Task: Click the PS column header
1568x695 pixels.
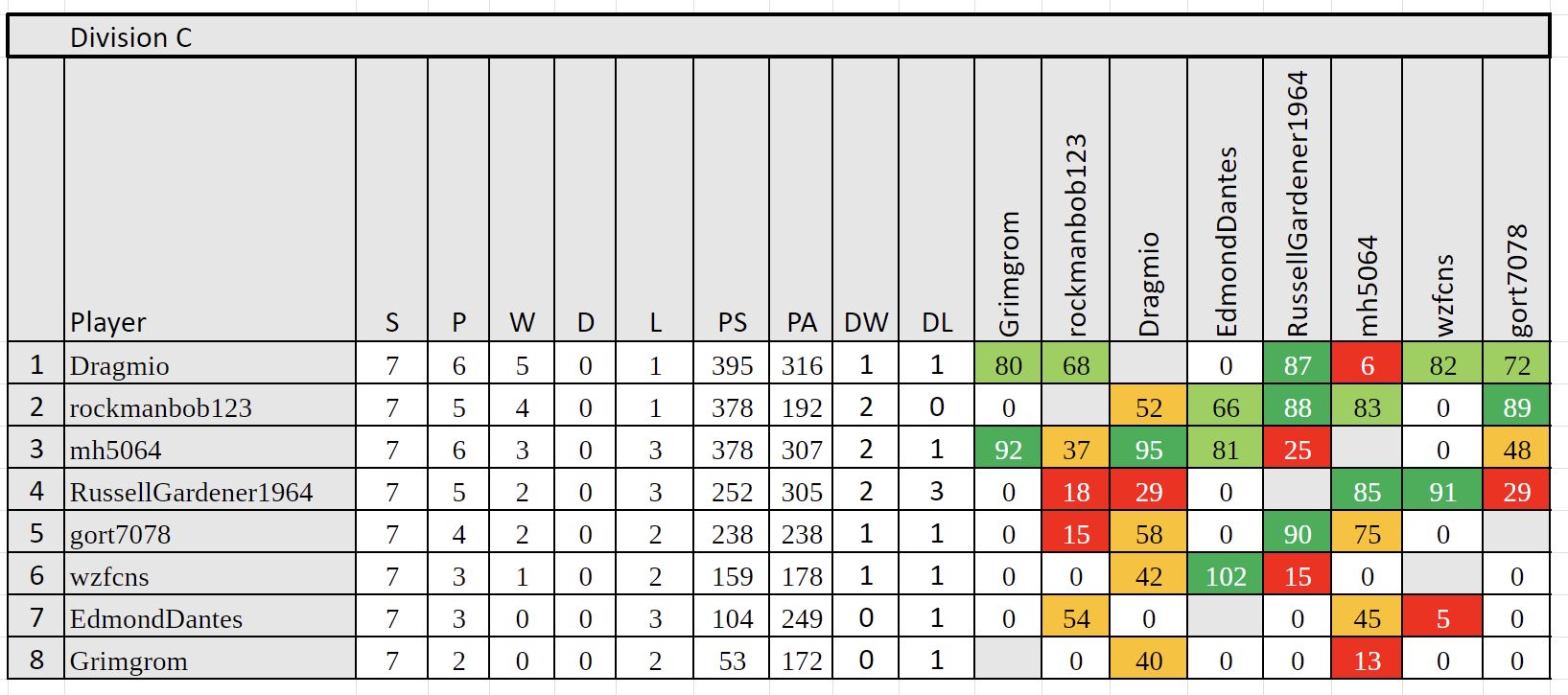Action: click(x=732, y=322)
